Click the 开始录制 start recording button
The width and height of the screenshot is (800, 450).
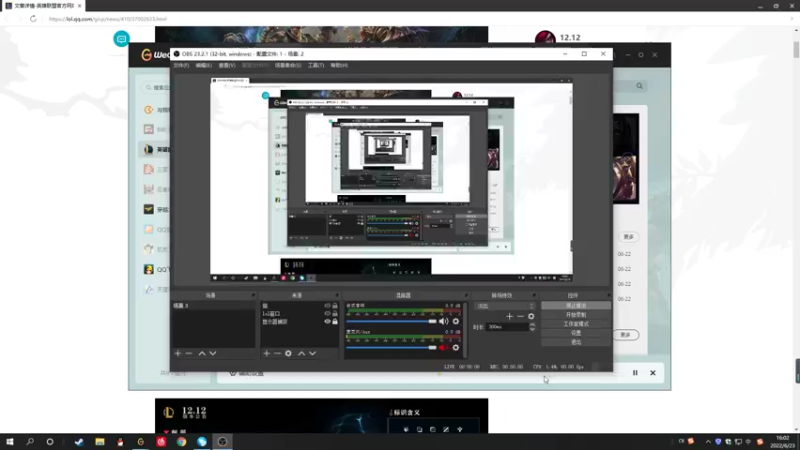coord(576,315)
